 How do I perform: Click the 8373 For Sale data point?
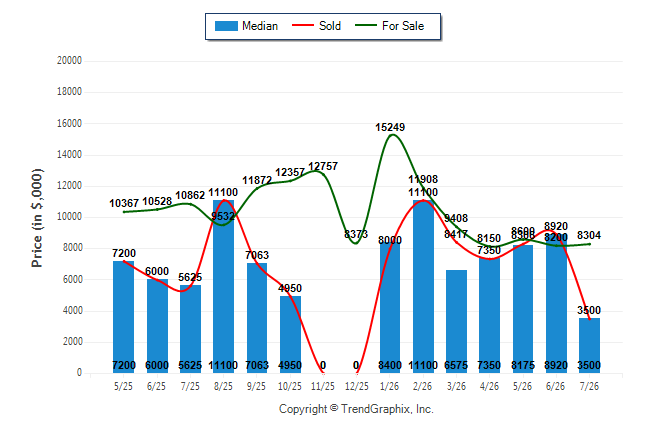click(356, 243)
